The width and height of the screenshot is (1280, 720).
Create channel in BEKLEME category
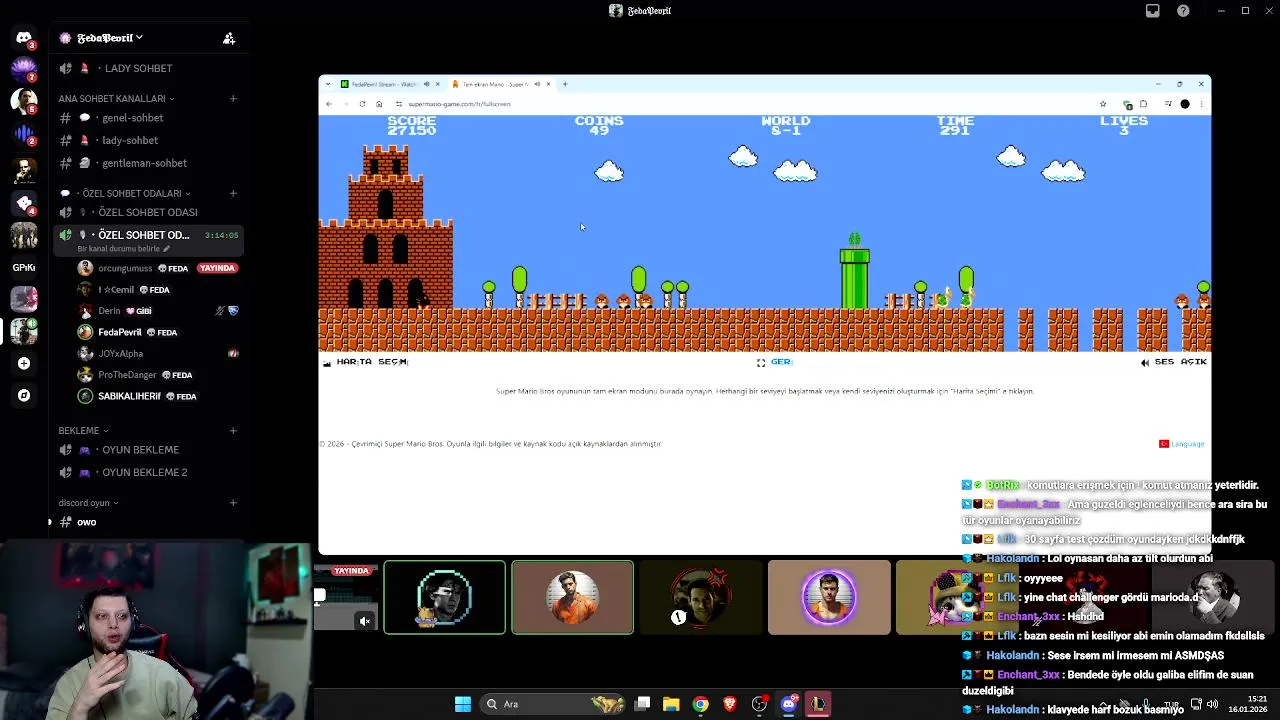233,430
